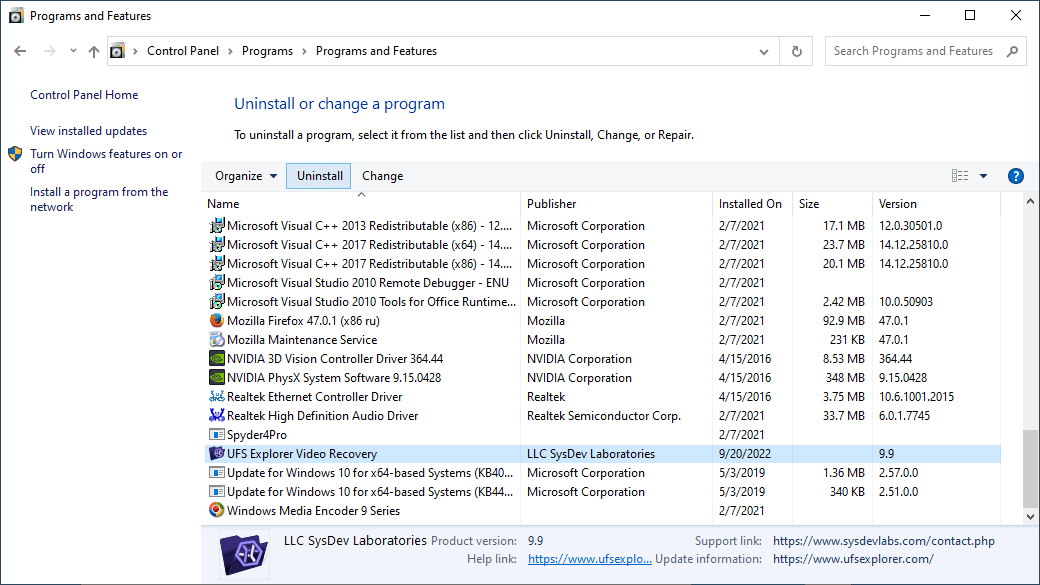Click the search magnifier icon

click(x=1012, y=51)
